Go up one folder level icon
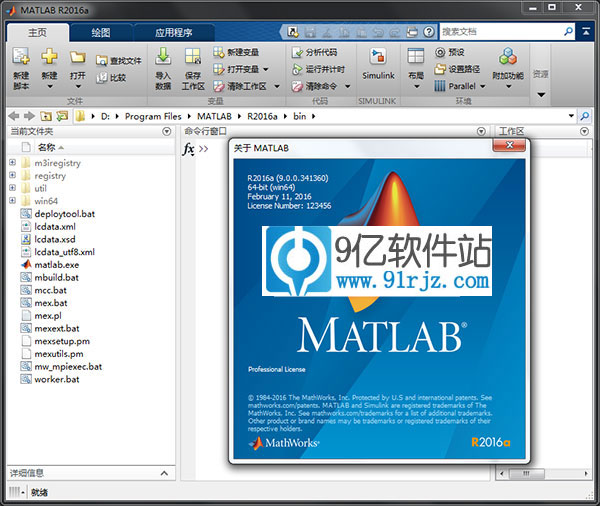The height and width of the screenshot is (506, 600). (46, 116)
